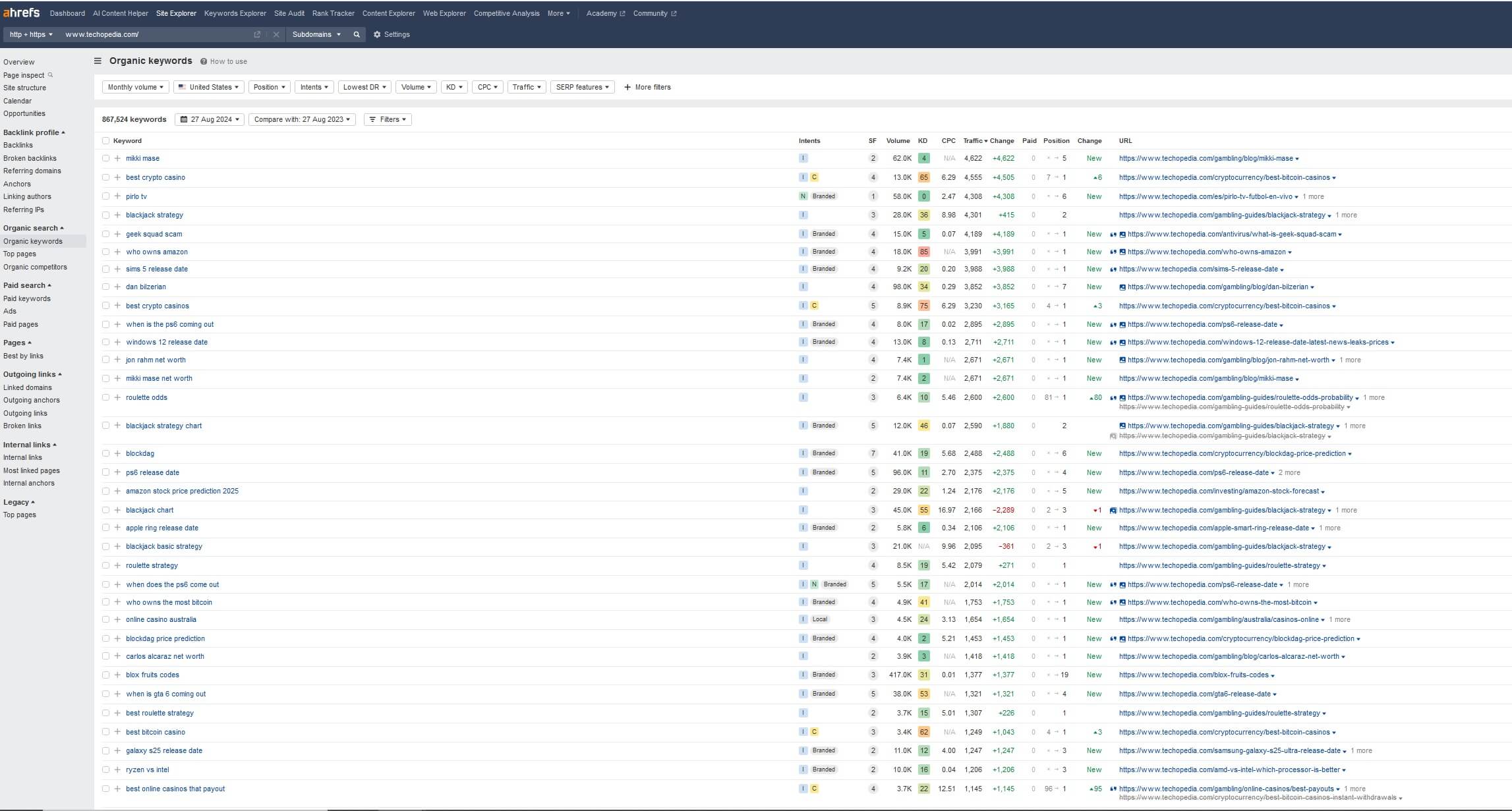Go to Top pages under Organic search

[20, 254]
